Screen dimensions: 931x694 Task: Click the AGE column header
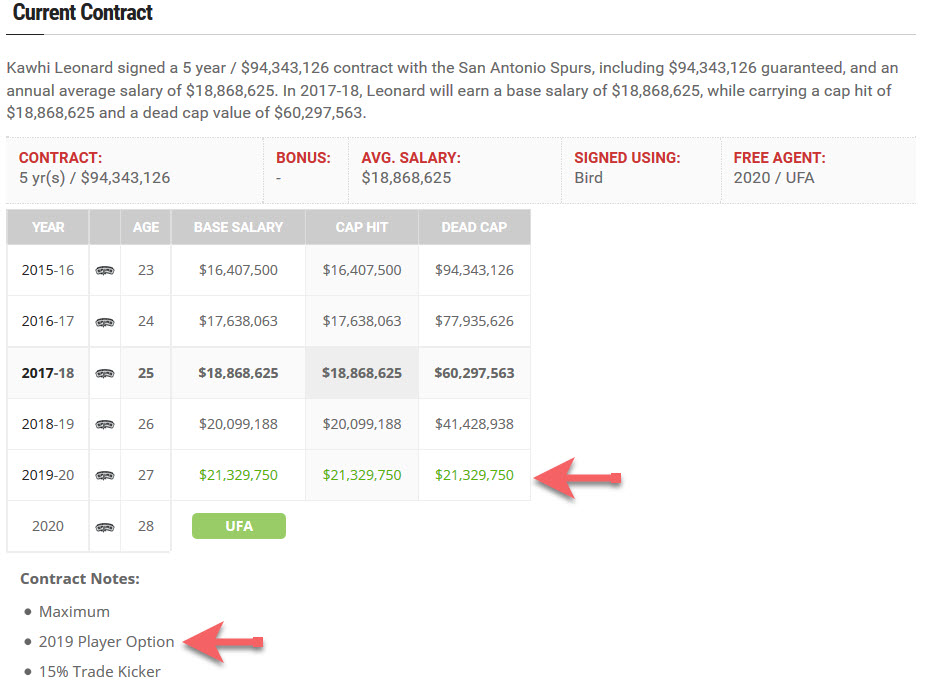tap(146, 227)
